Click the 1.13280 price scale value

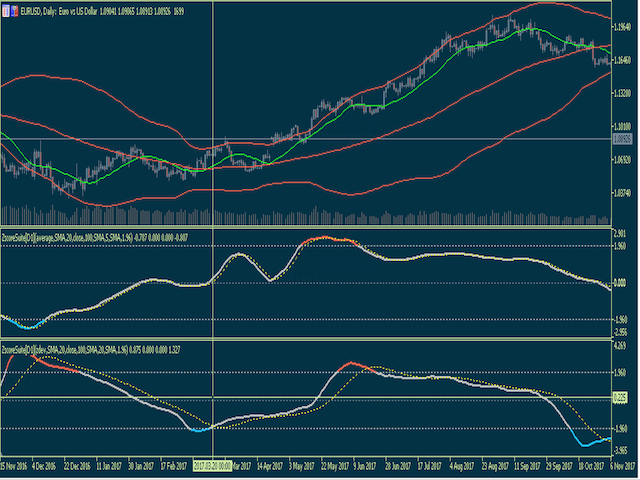[x=623, y=93]
